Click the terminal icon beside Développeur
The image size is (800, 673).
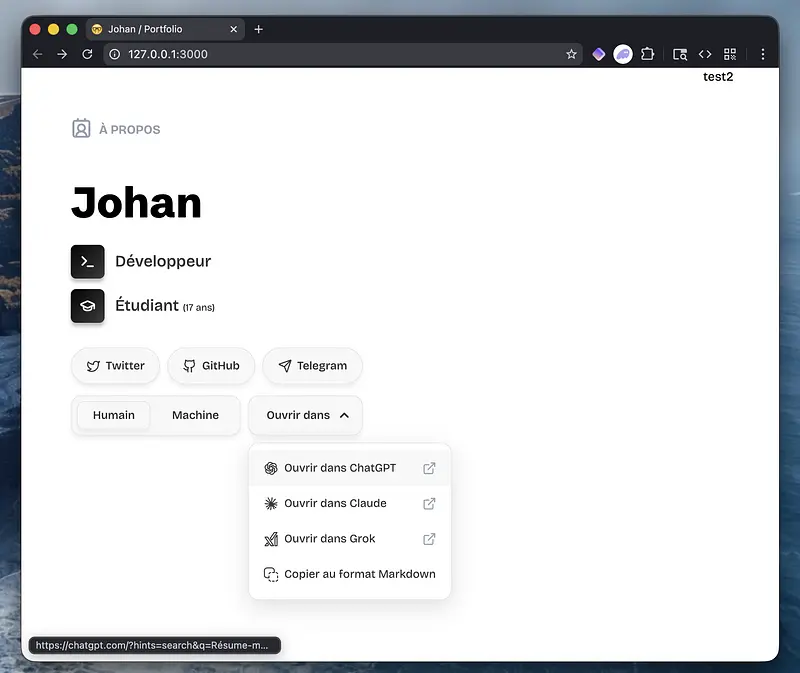pos(88,262)
